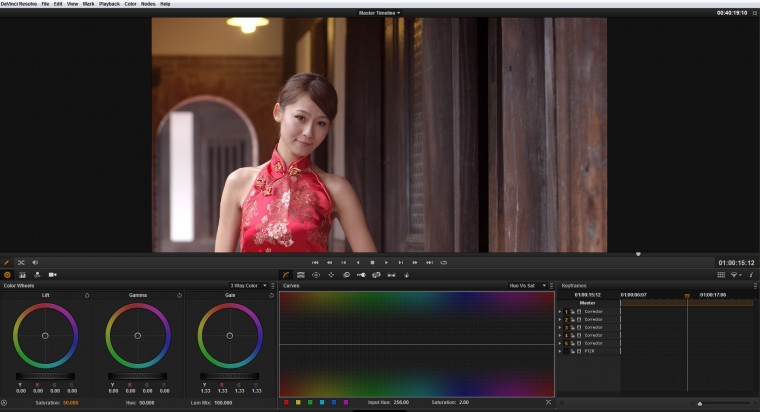Reset the Lift color wheel
Viewport: 760px width, 412px height.
pyautogui.click(x=87, y=295)
